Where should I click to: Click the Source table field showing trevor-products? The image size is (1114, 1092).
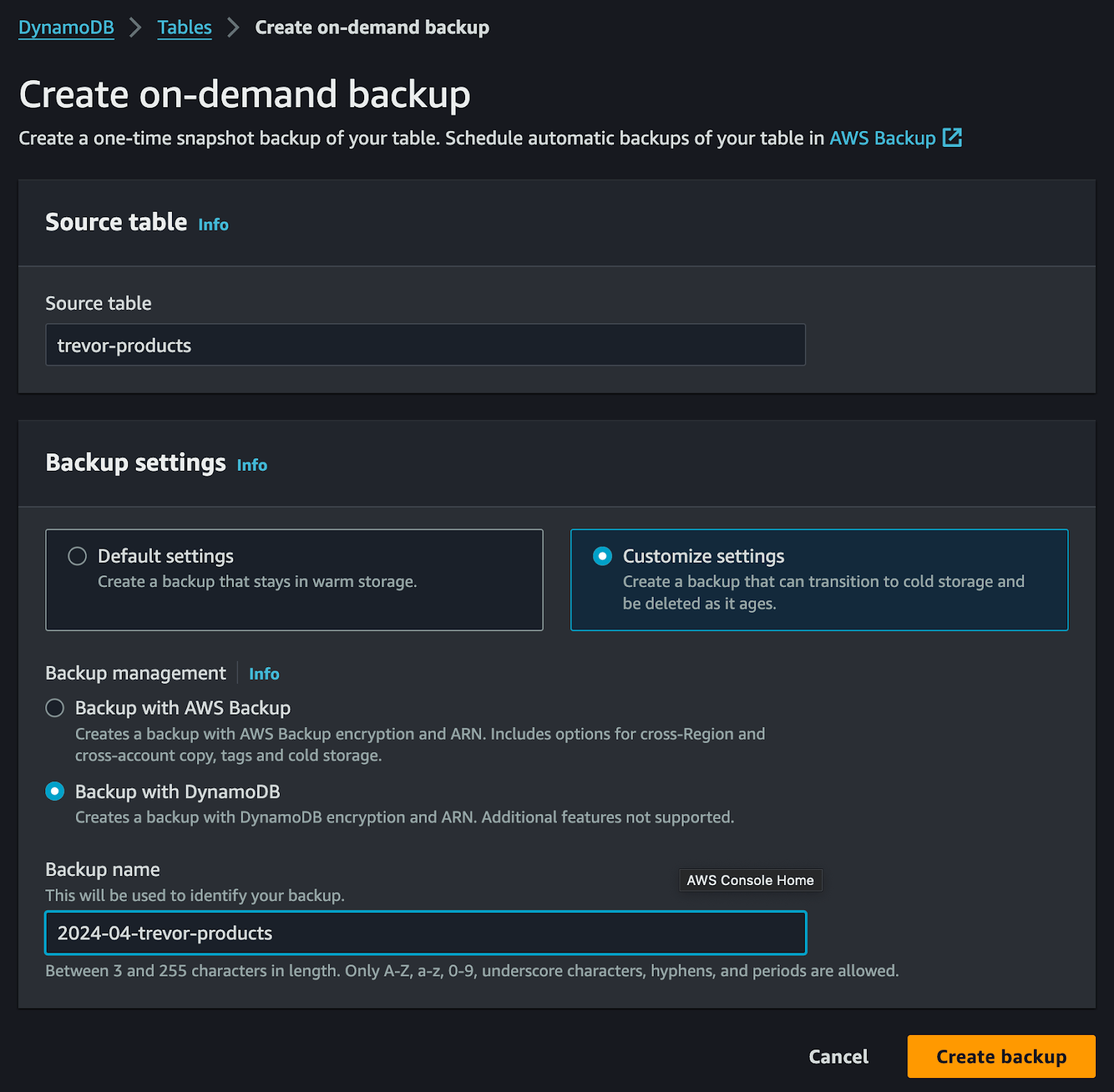pyautogui.click(x=425, y=344)
